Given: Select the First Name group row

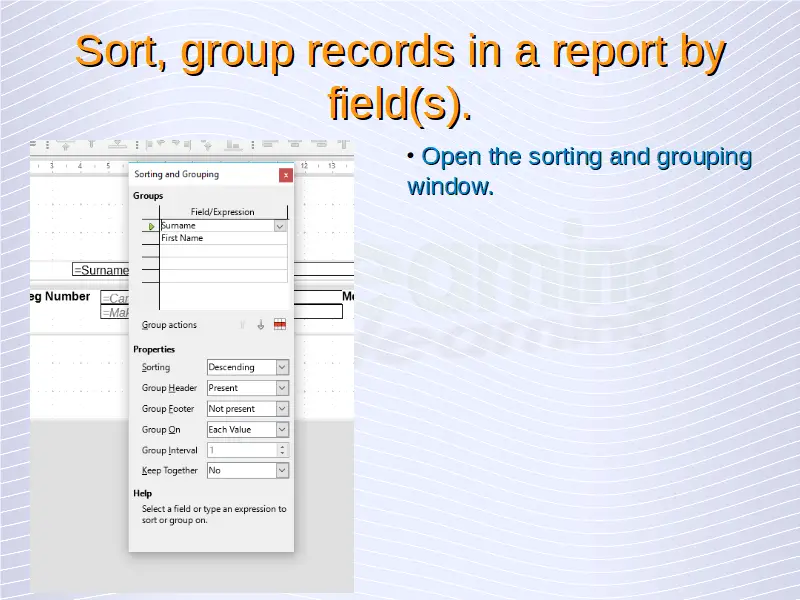Looking at the screenshot, I should click(x=223, y=238).
